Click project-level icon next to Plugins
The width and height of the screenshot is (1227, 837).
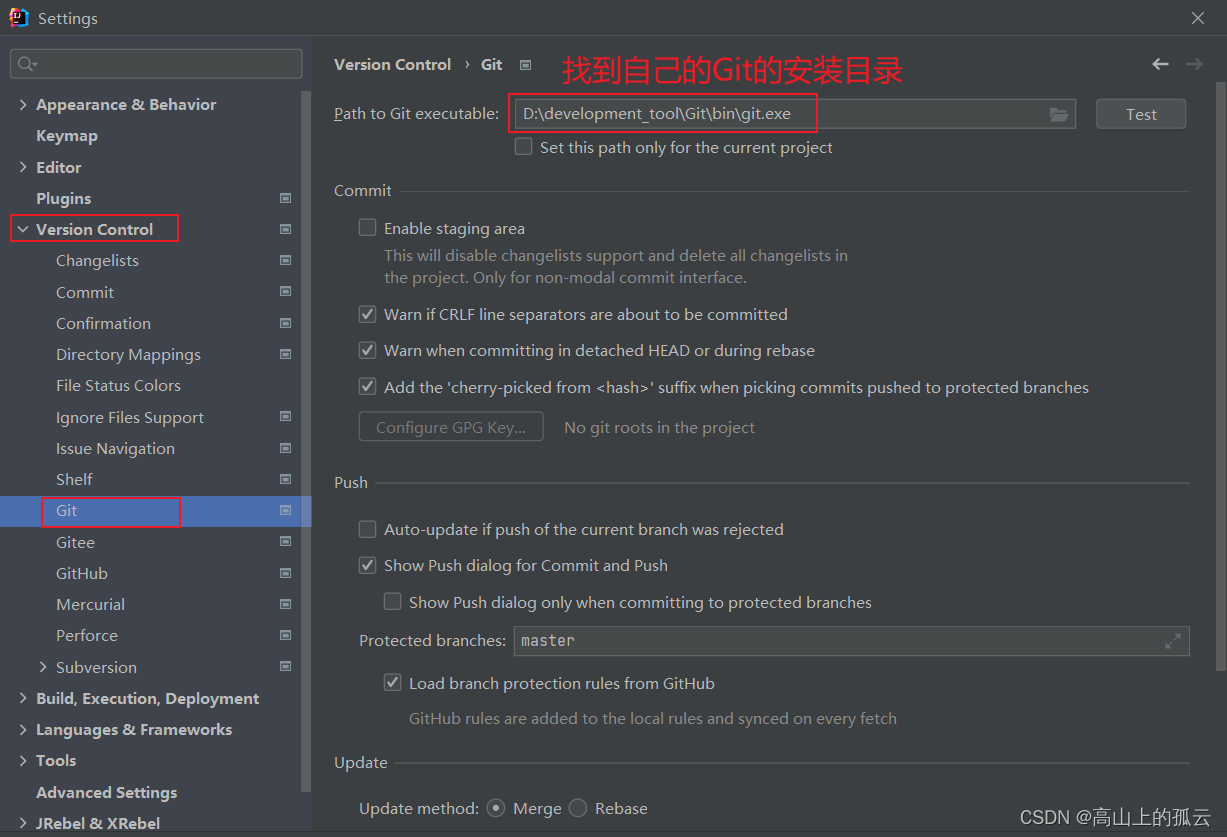286,198
